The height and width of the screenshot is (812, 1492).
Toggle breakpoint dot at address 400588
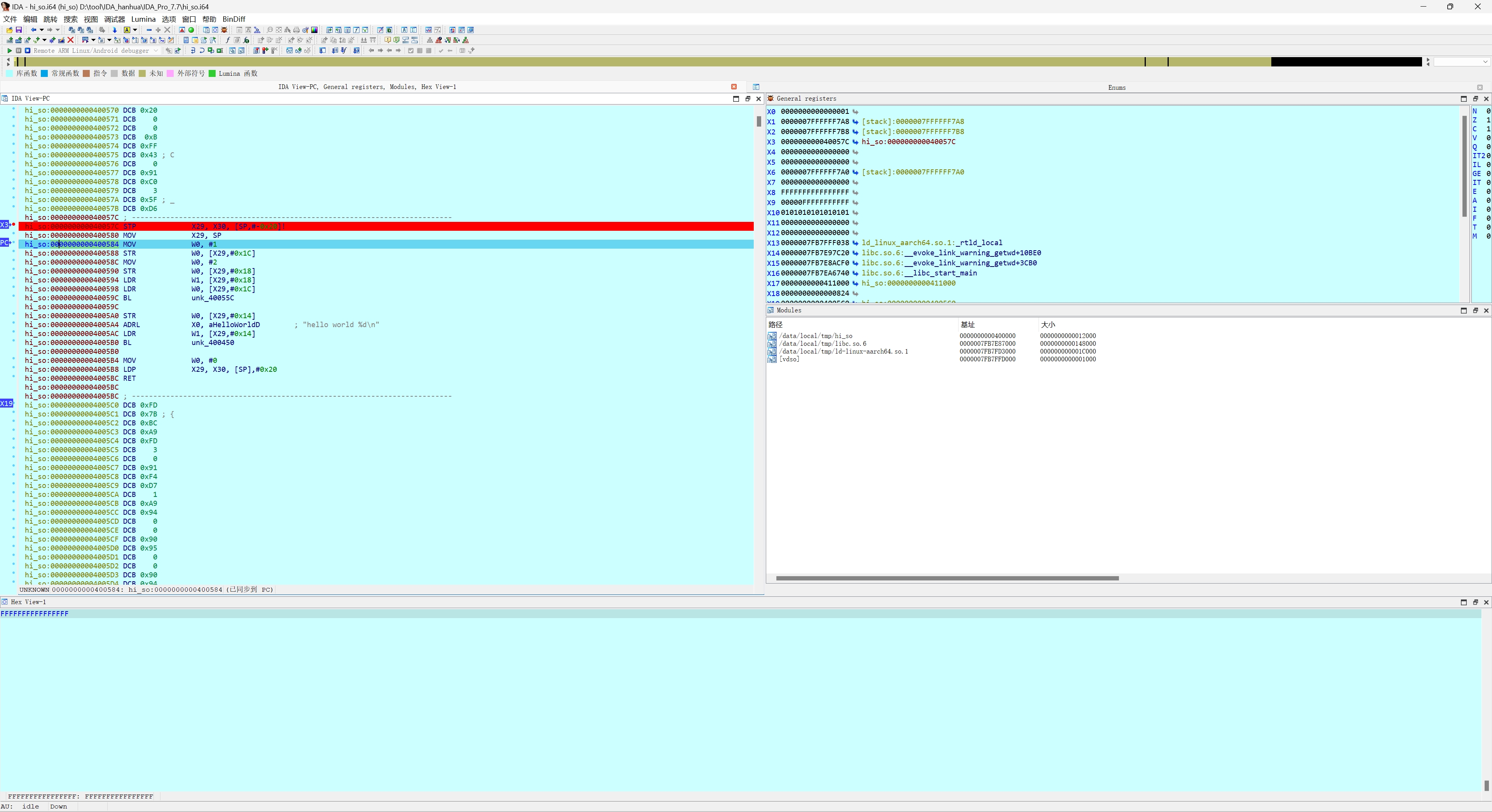coord(13,252)
